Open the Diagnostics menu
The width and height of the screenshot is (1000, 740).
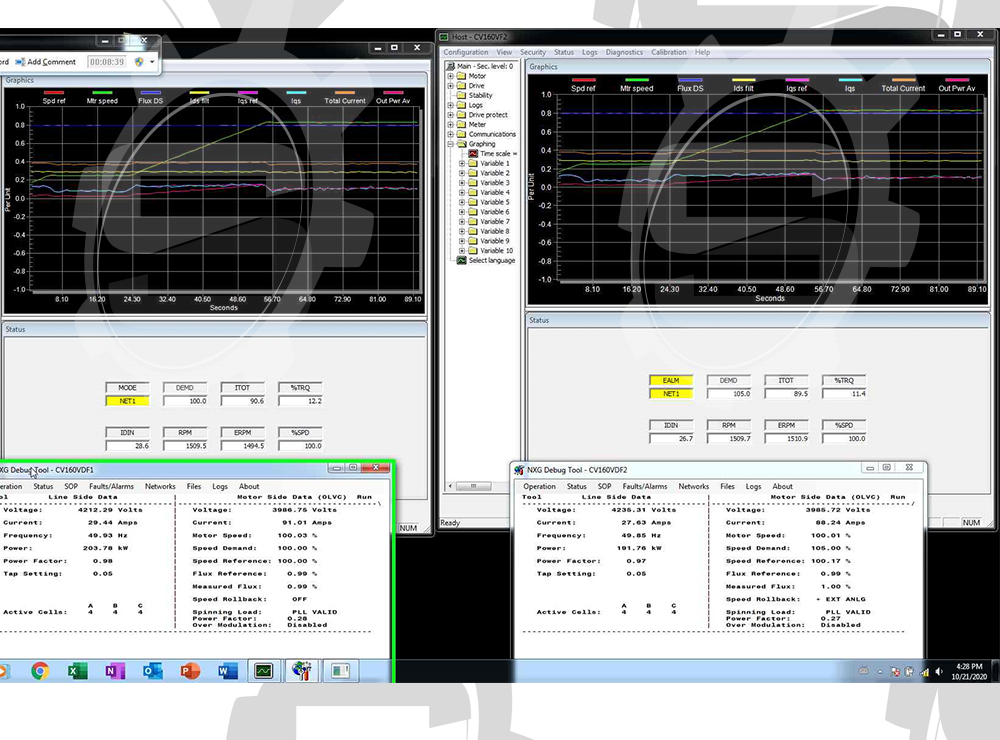click(624, 52)
